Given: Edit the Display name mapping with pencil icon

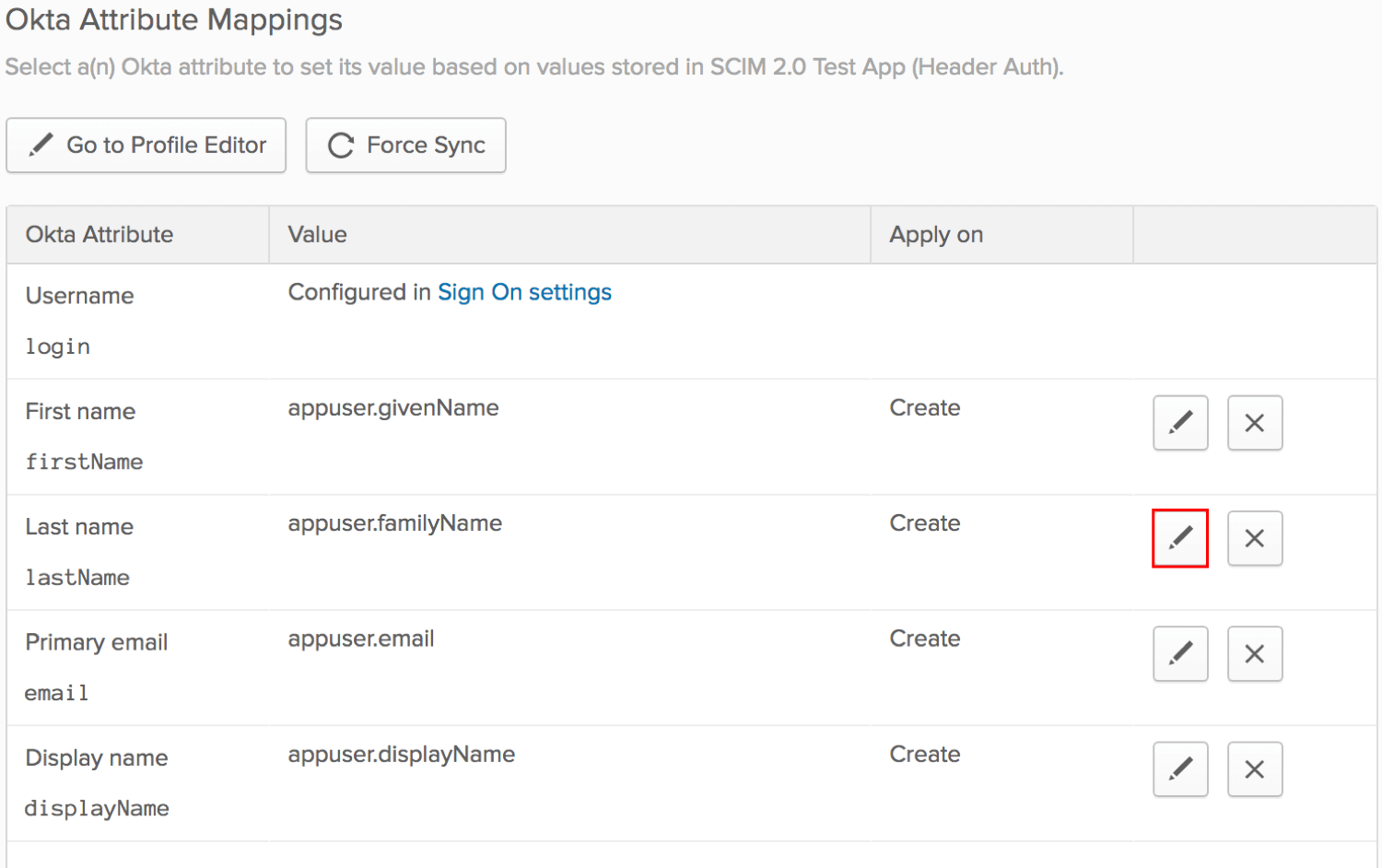Looking at the screenshot, I should [1180, 769].
